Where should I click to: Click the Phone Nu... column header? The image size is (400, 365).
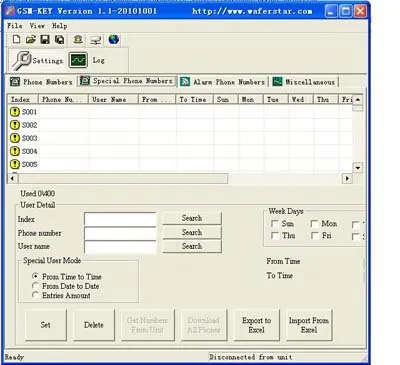pos(63,99)
